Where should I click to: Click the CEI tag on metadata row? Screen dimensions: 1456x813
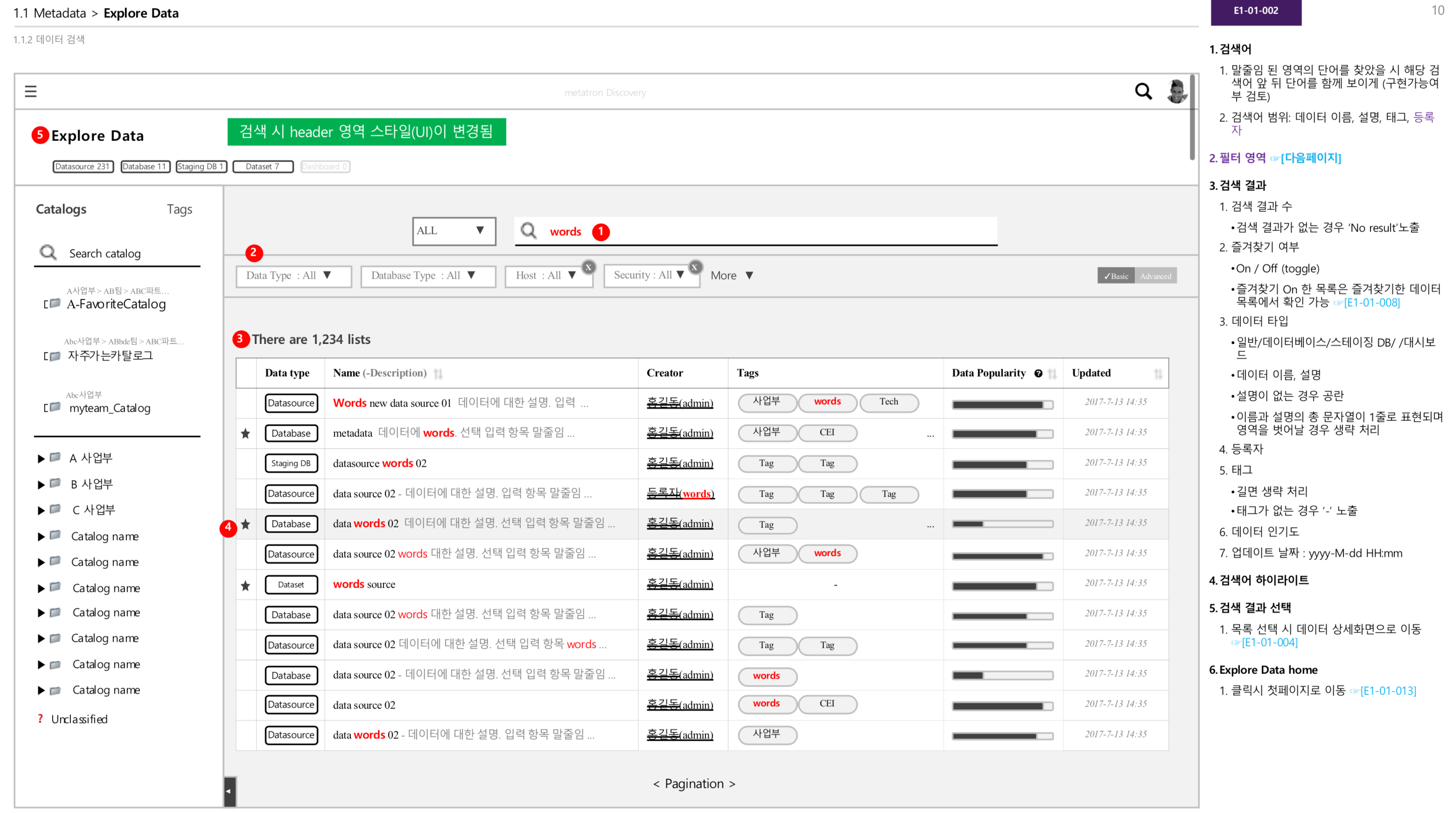pos(827,432)
